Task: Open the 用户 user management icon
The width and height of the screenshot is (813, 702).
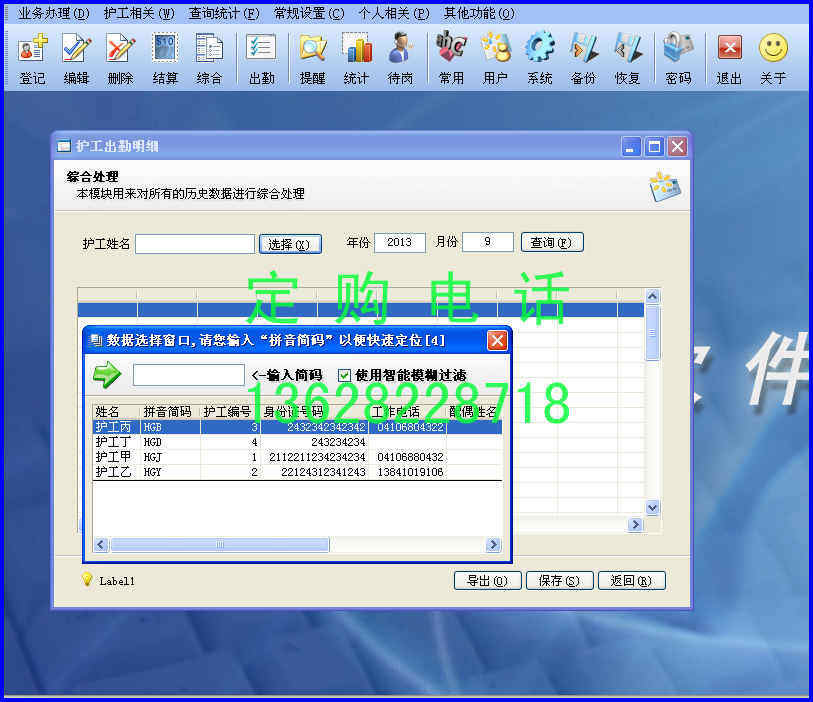Action: (x=495, y=58)
